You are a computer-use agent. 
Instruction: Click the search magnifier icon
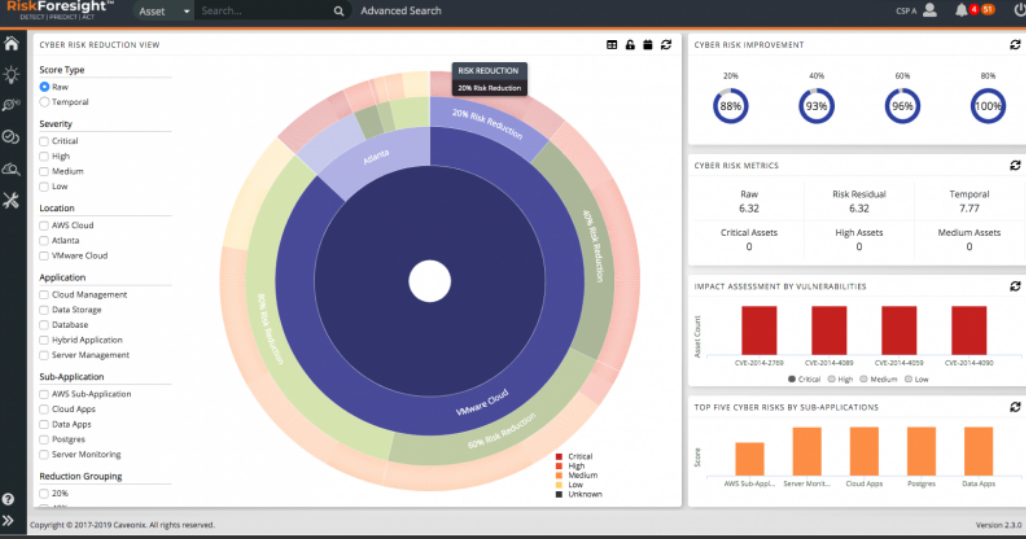coord(338,11)
